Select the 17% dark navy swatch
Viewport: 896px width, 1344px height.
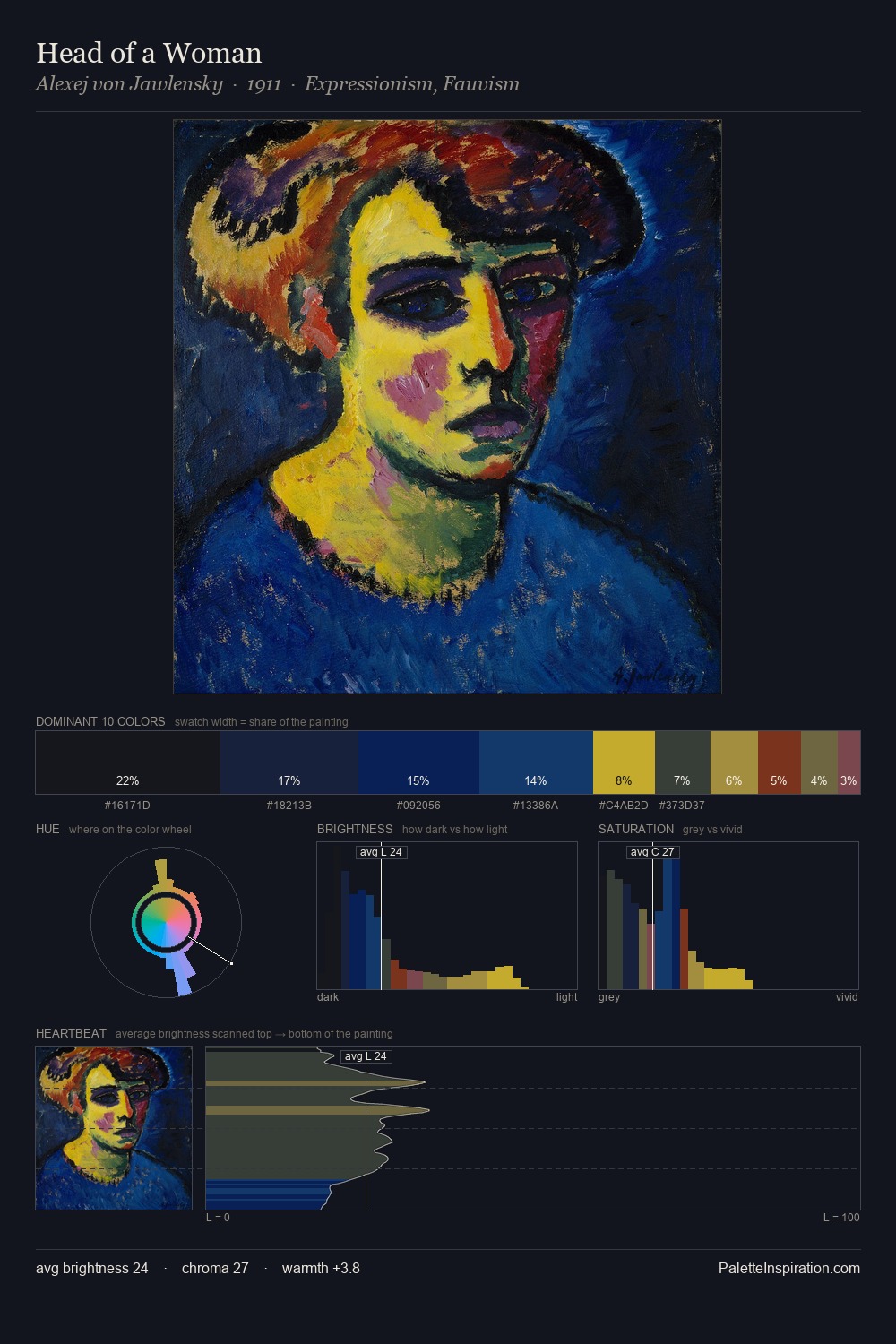click(x=289, y=762)
